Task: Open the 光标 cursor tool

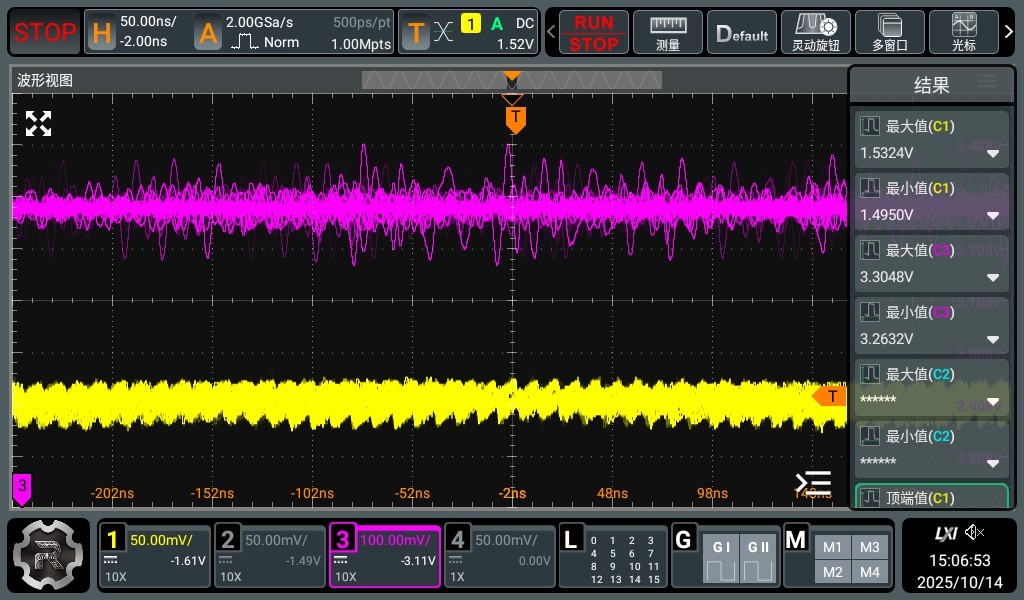Action: (965, 32)
